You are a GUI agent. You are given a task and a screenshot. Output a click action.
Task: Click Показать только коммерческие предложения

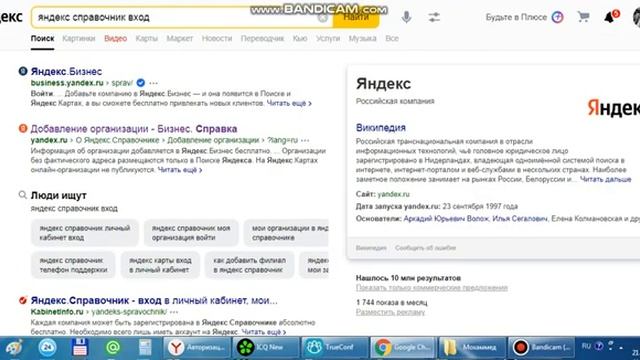[x=431, y=288]
